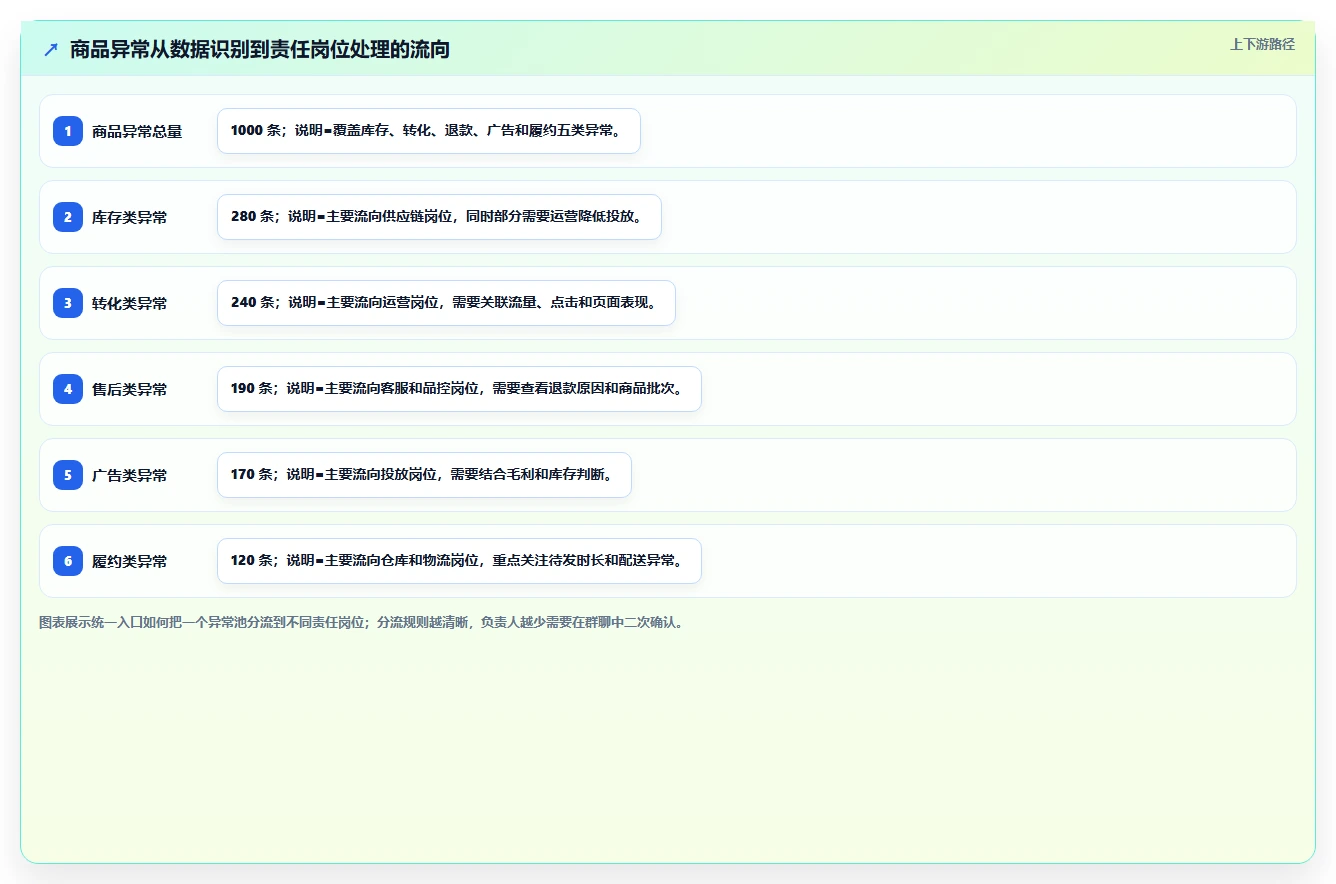This screenshot has height=884, width=1336.
Task: Click the 售后类异常 label
Action: (130, 389)
